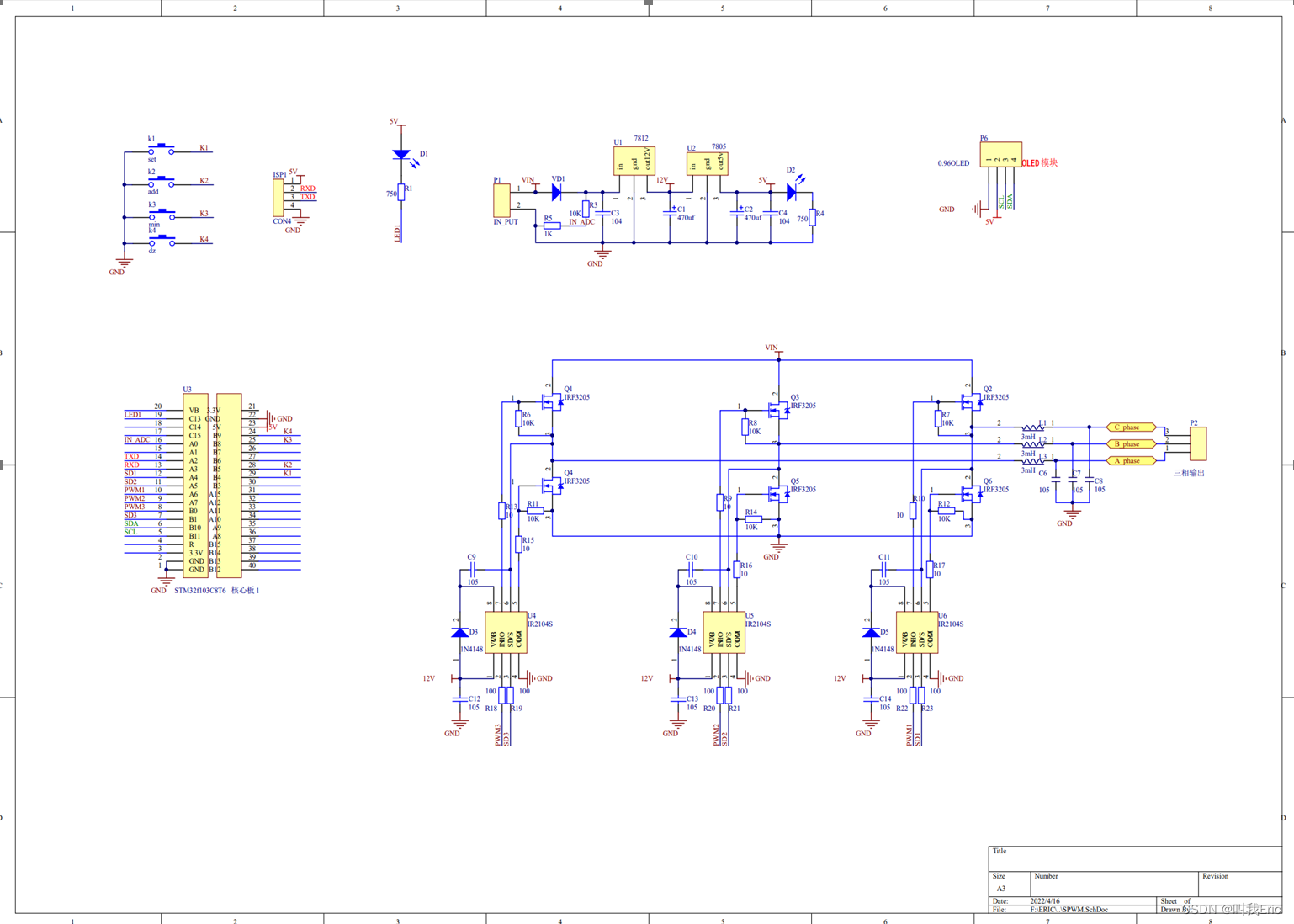
Task: Click the A_phase port label
Action: 1131,460
